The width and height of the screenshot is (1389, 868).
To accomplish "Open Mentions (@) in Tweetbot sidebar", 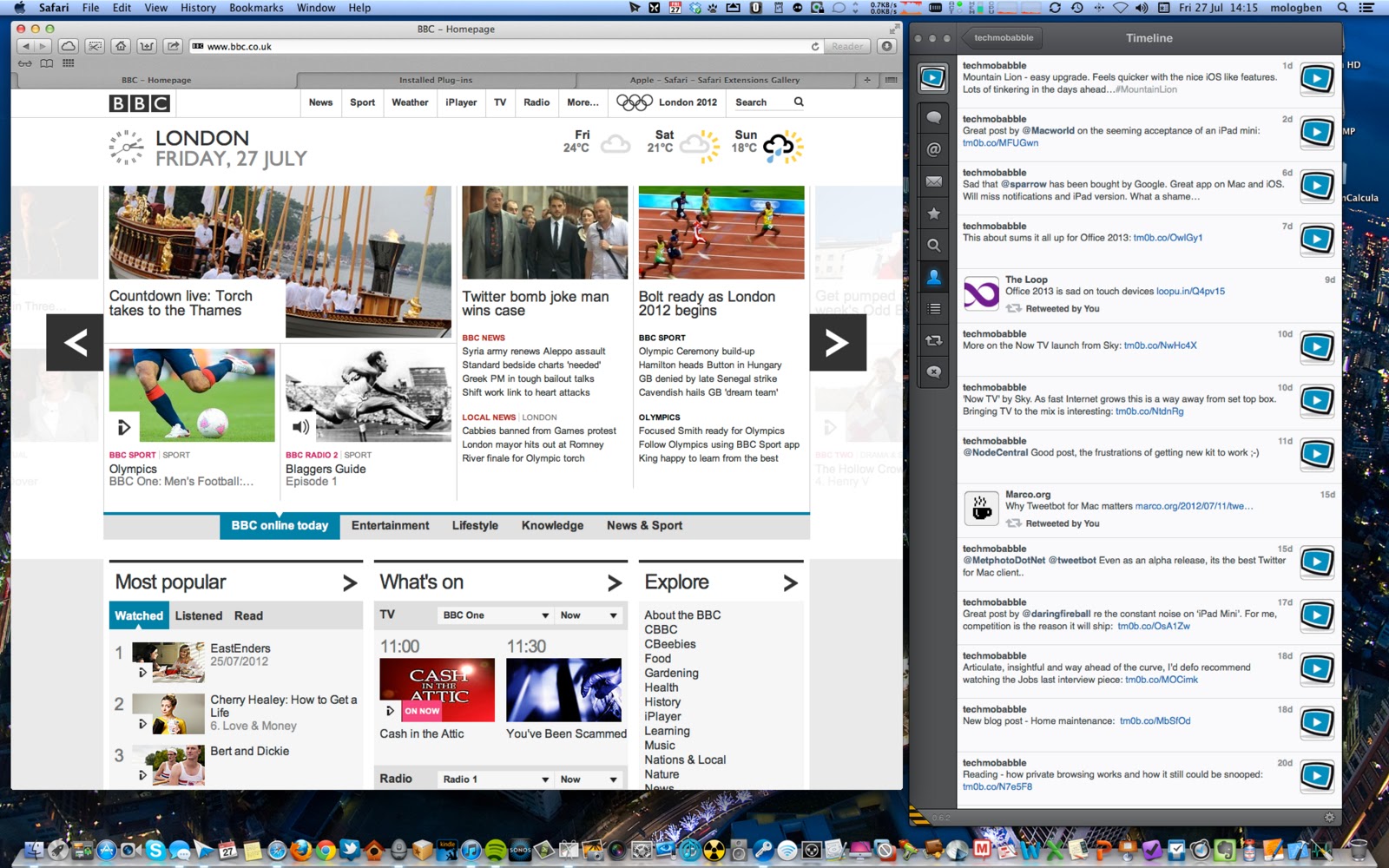I will [934, 149].
